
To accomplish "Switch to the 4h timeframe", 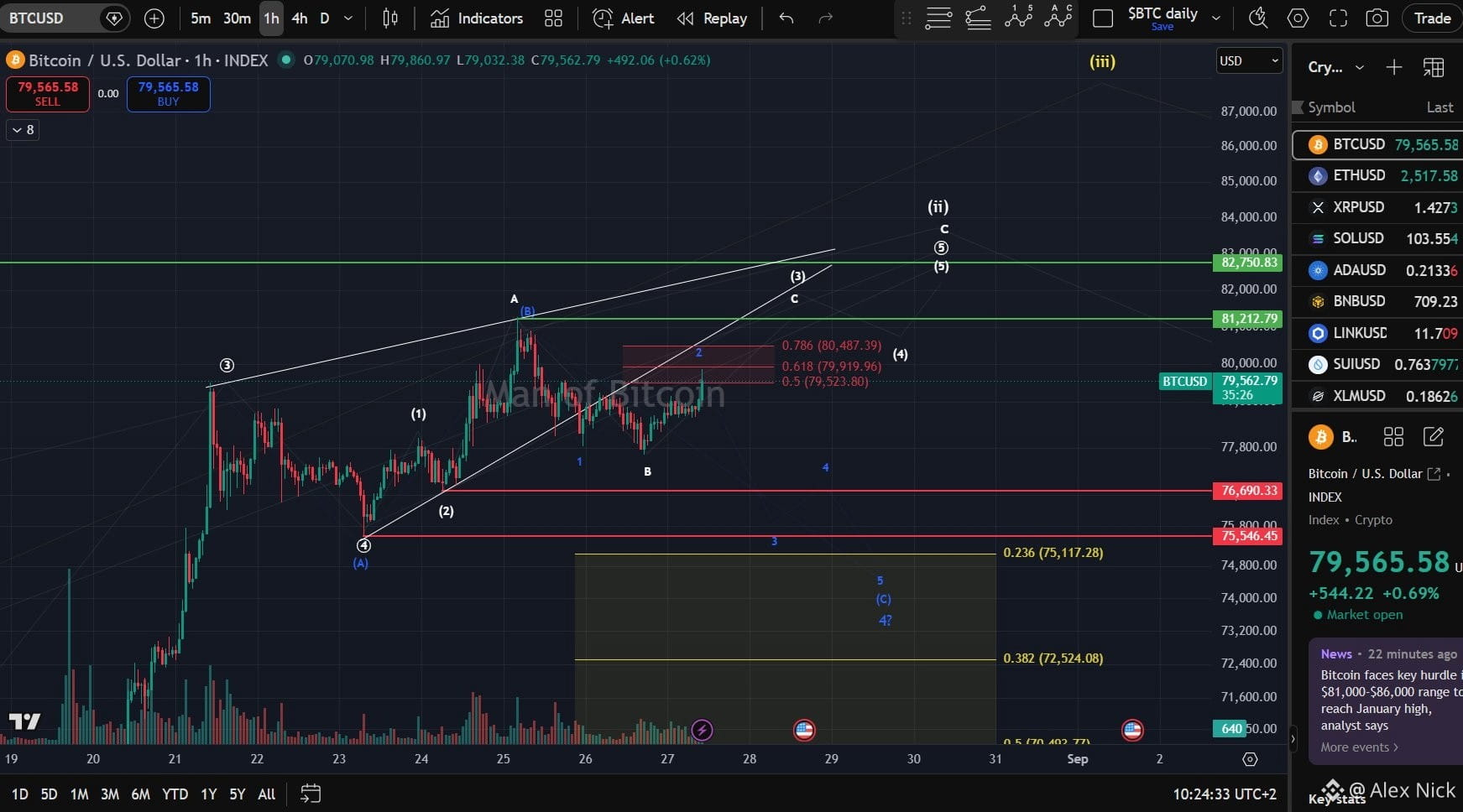I will (300, 18).
